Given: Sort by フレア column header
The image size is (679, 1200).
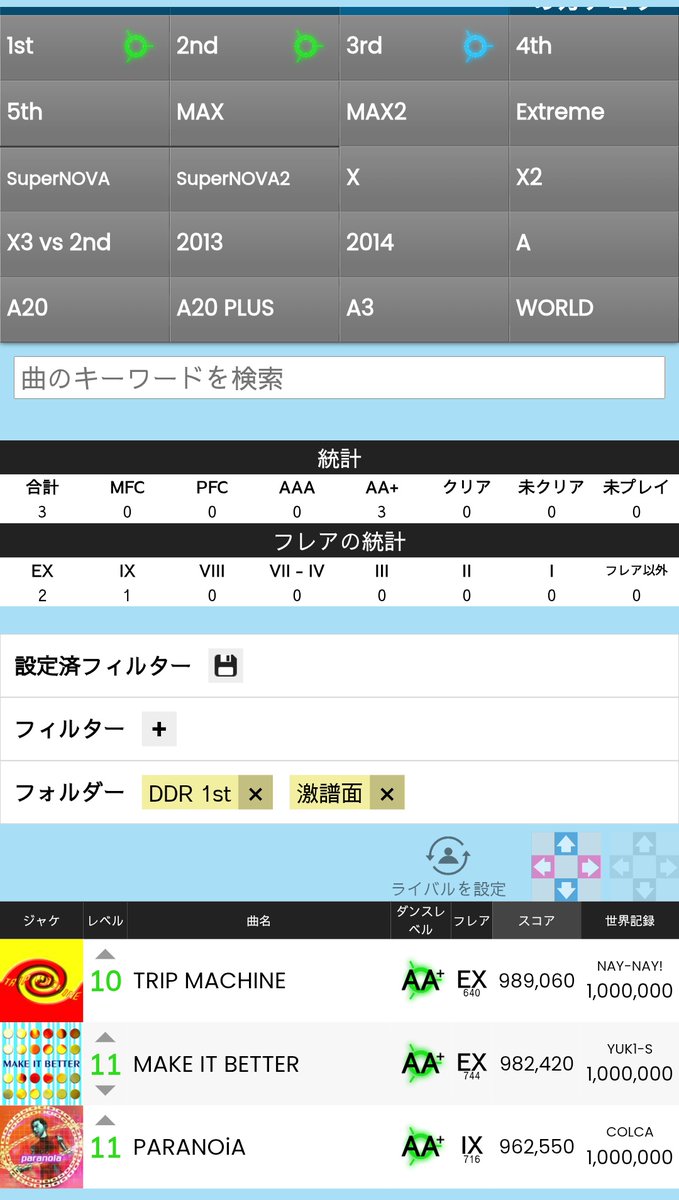Looking at the screenshot, I should click(472, 920).
